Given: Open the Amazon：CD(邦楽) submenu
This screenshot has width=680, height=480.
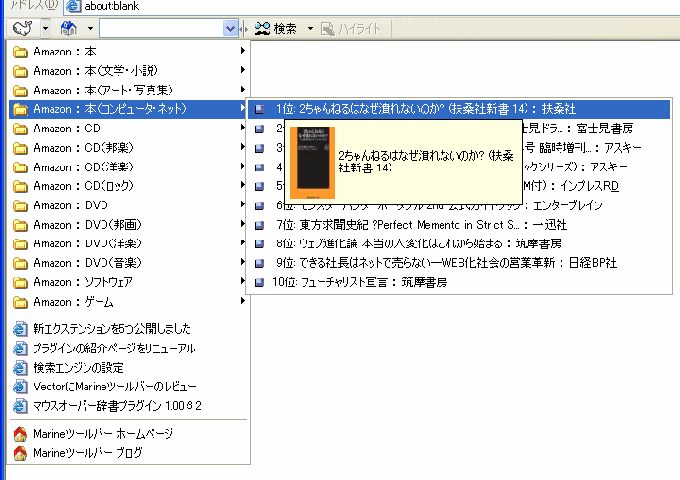Looking at the screenshot, I should [x=129, y=147].
